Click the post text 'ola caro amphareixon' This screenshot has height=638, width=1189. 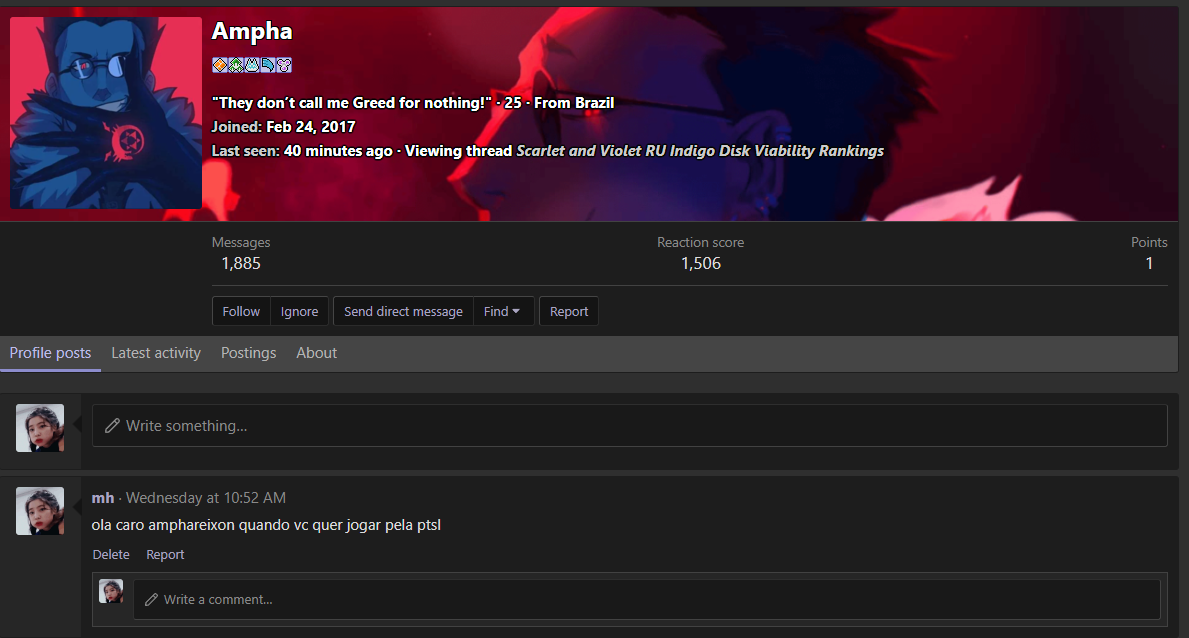pyautogui.click(x=164, y=525)
